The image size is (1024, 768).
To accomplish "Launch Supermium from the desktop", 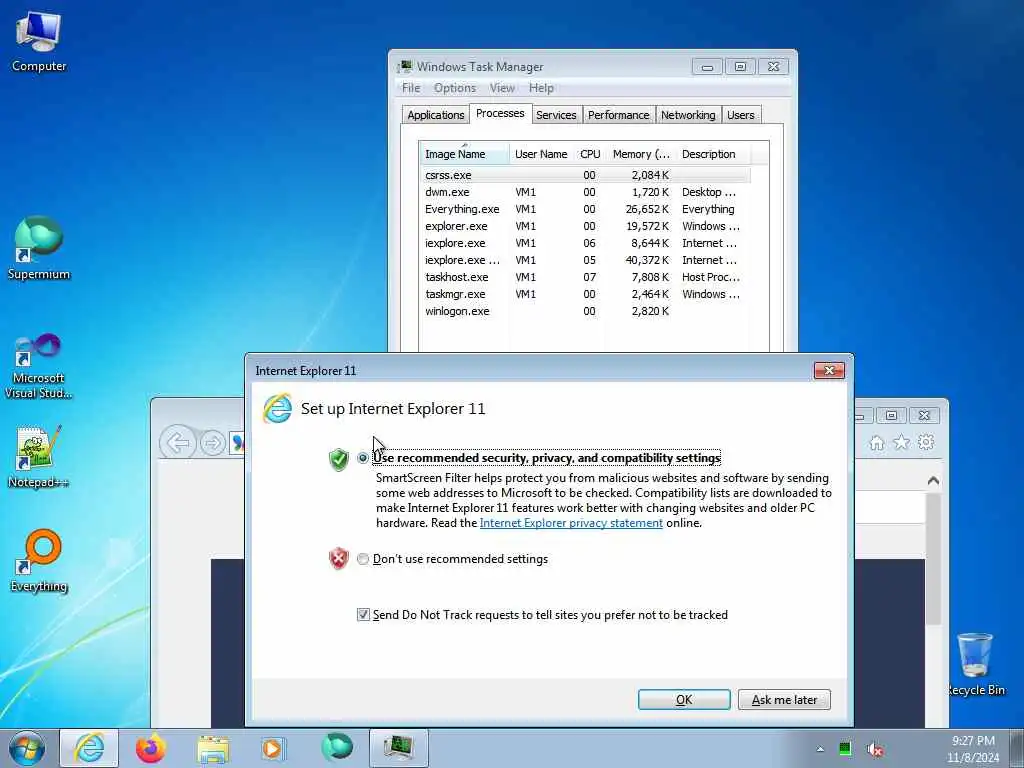I will pyautogui.click(x=39, y=248).
